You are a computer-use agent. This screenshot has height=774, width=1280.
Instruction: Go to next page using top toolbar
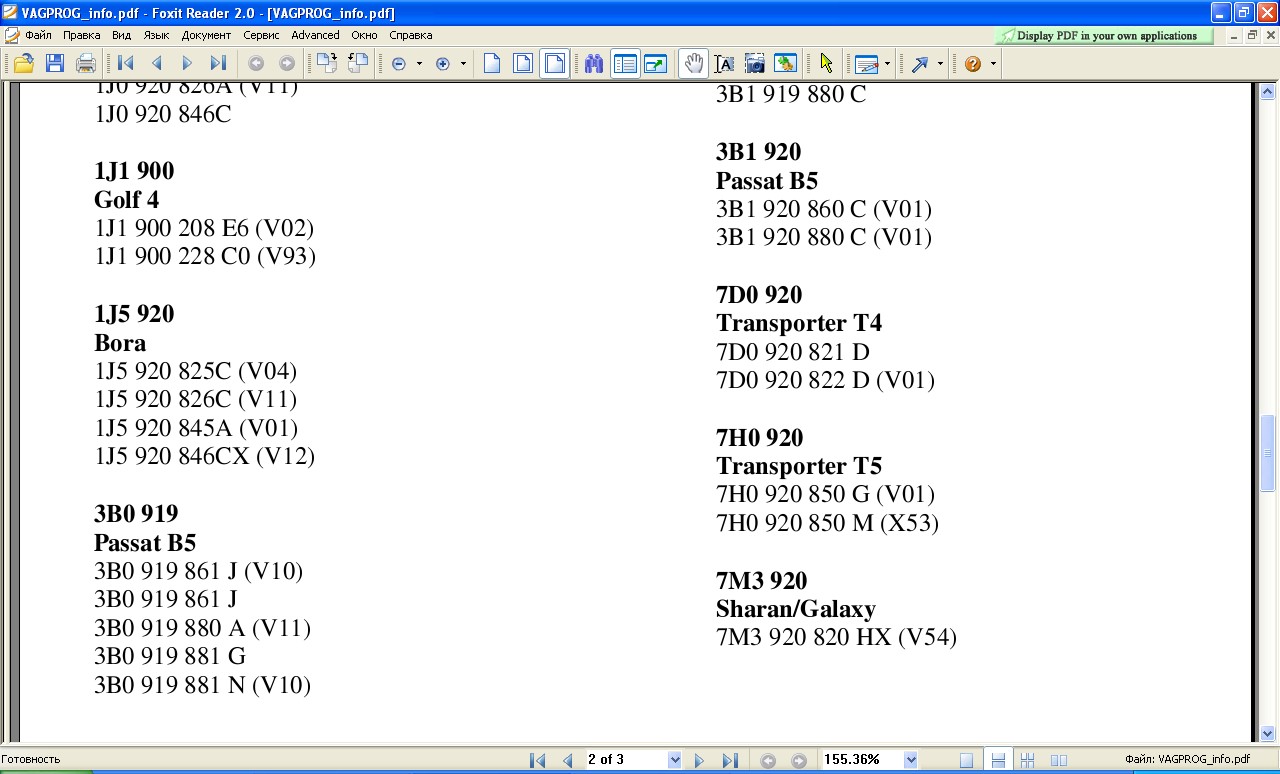(187, 63)
